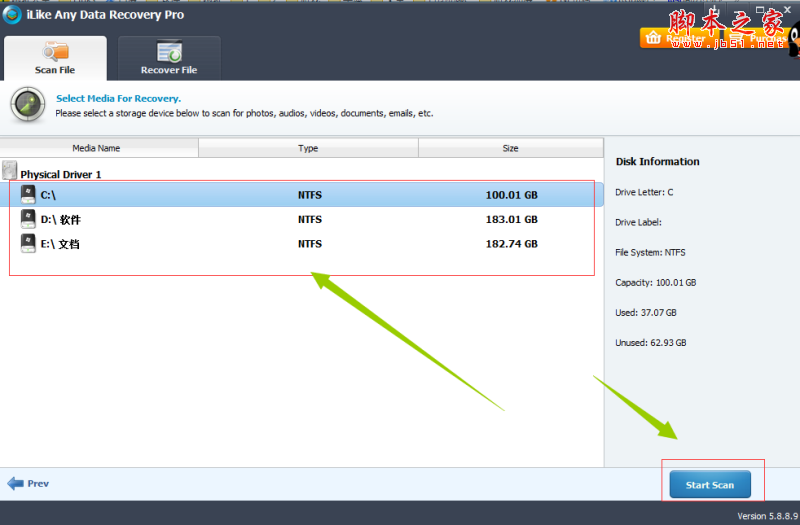
Task: Click the Capacity: 100.01 GB info line
Action: (x=656, y=283)
